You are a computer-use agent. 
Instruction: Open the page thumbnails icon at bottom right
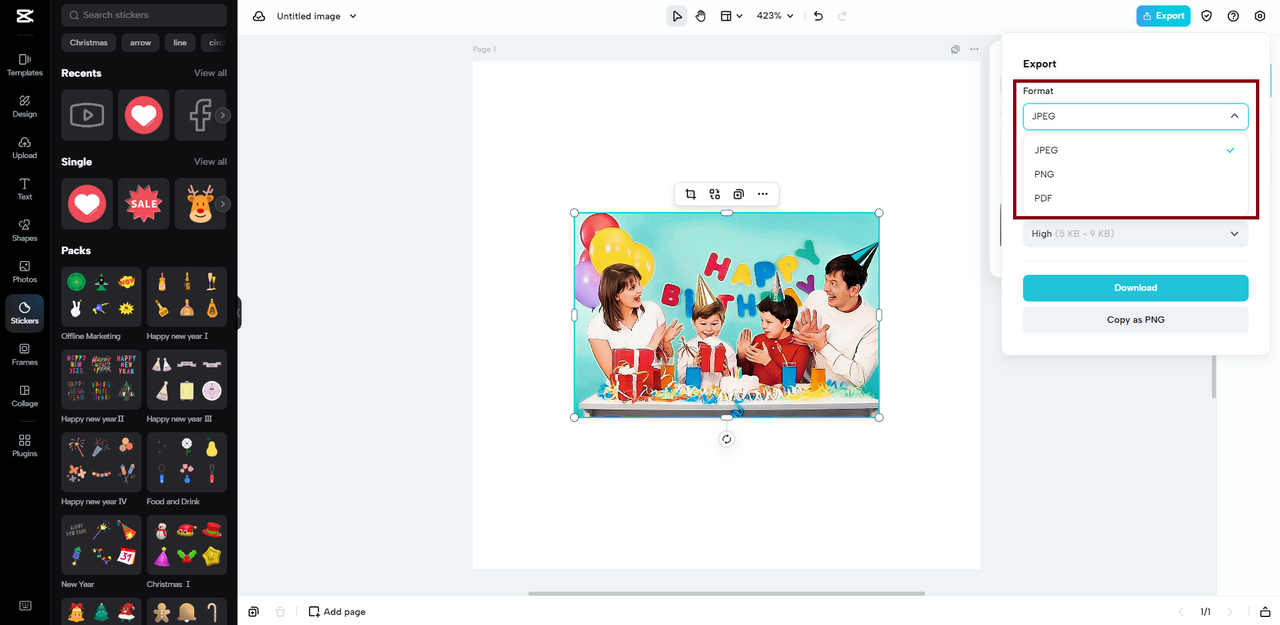(1265, 611)
